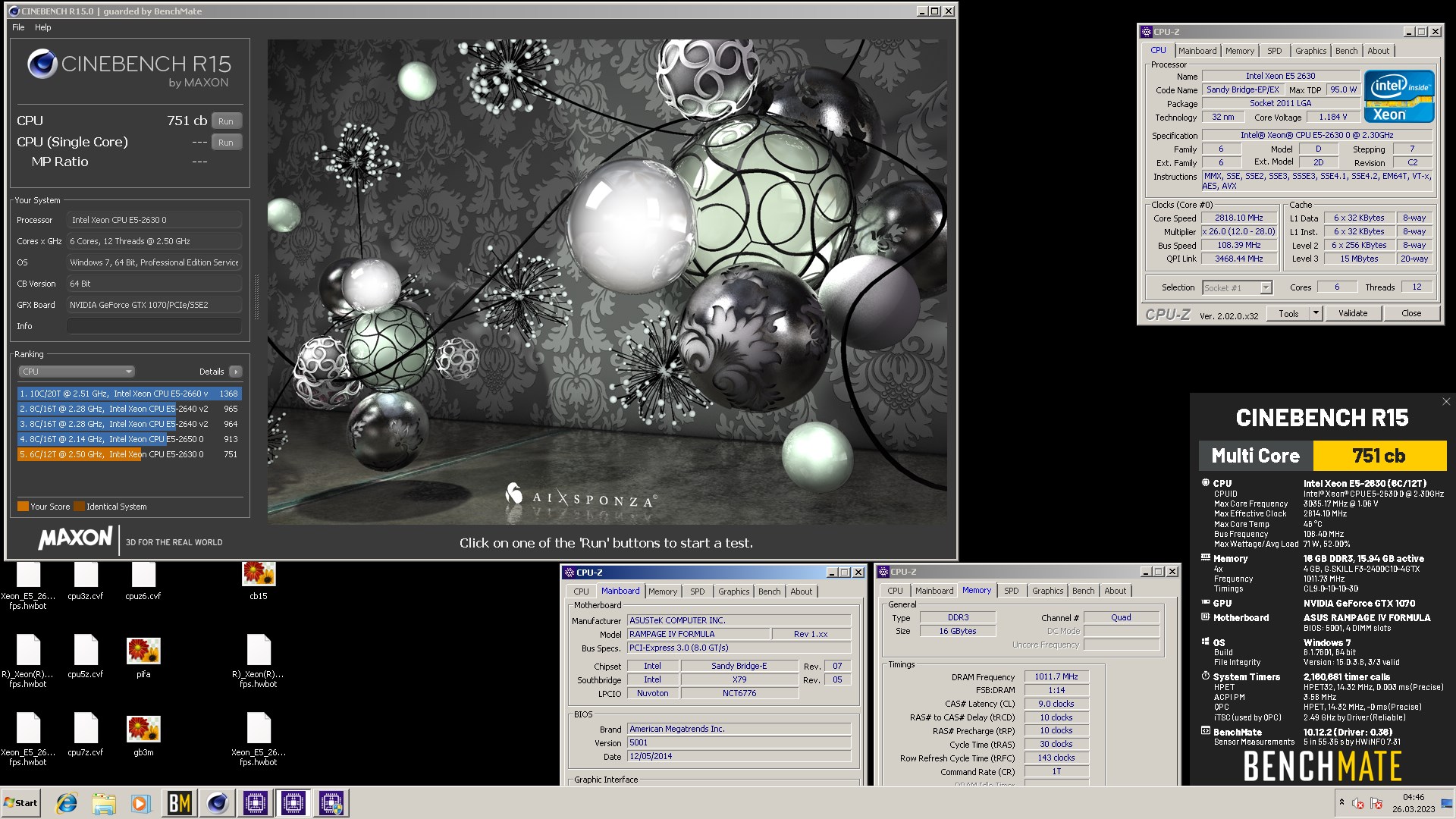Open the File menu in Cinebench

18,27
